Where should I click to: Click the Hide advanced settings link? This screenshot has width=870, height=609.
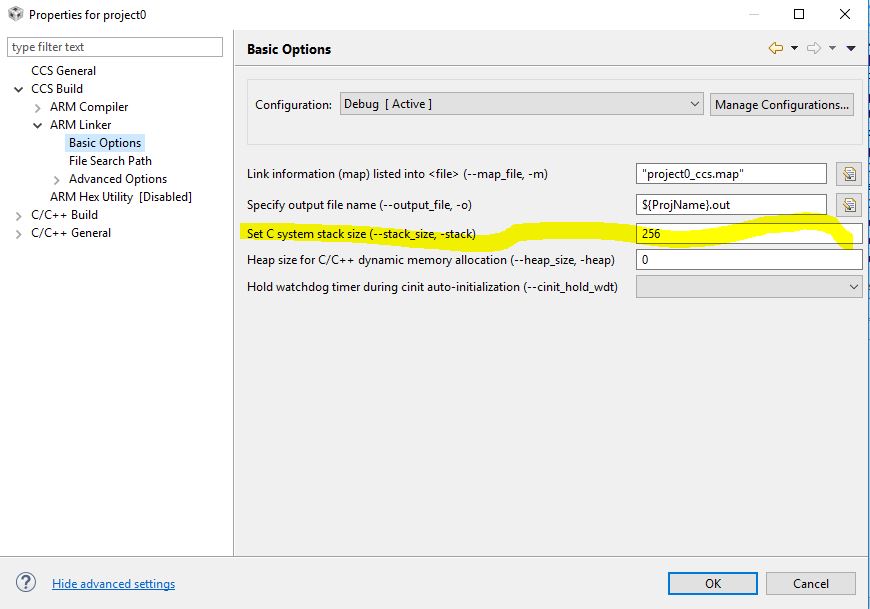113,584
